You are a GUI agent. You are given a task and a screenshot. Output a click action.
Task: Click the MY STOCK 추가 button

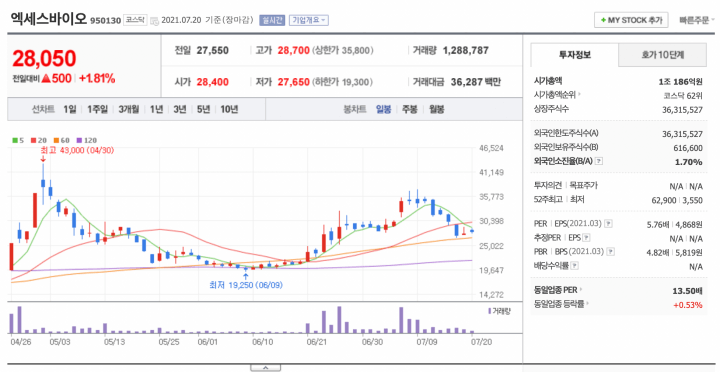631,20
